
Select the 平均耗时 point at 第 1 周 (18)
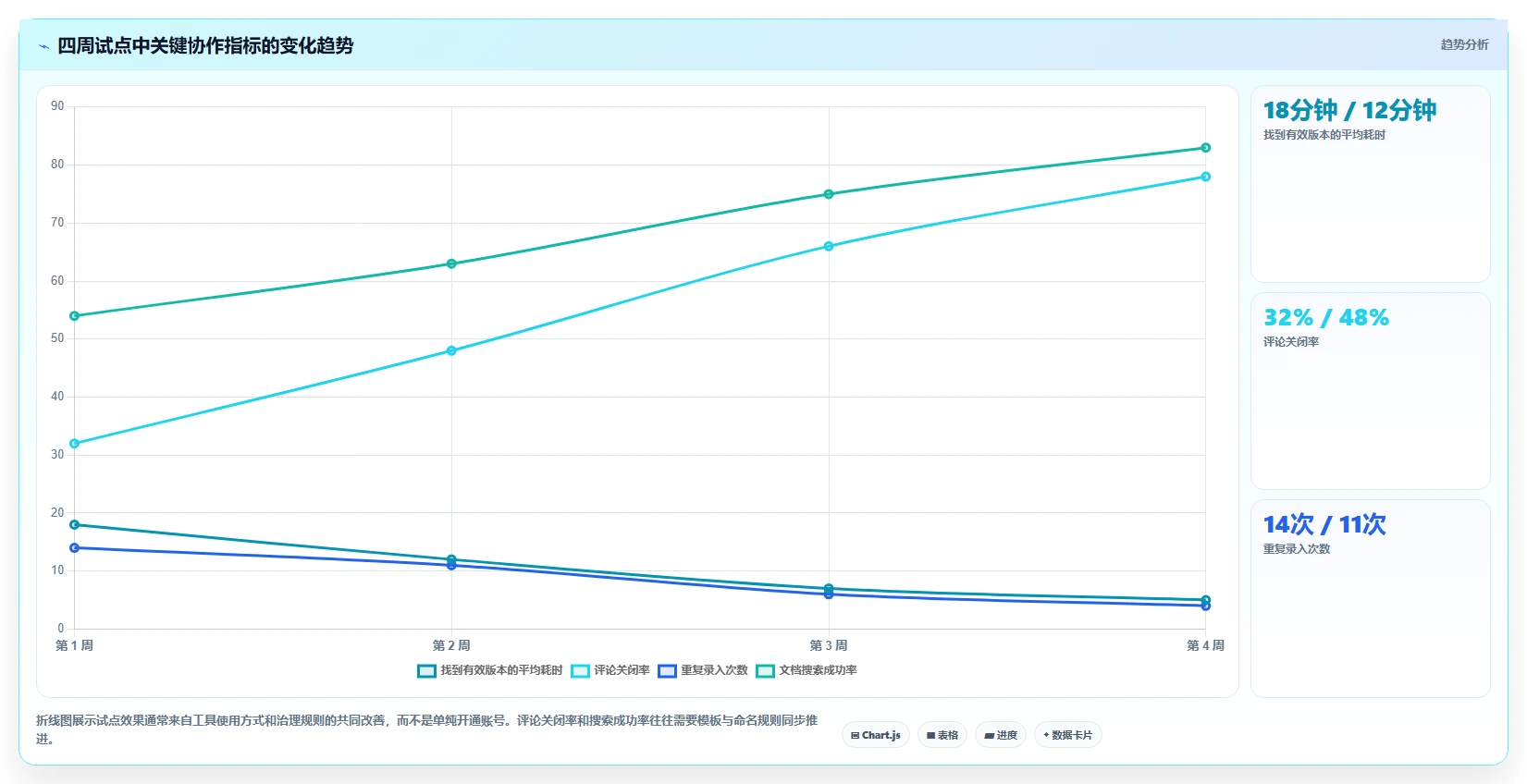(x=75, y=525)
